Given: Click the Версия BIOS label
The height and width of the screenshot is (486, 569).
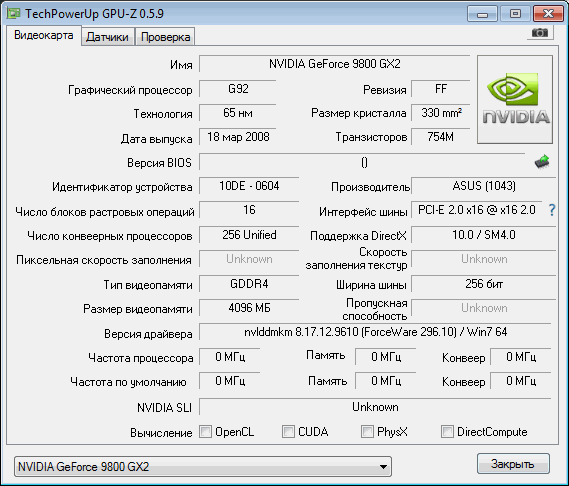Looking at the screenshot, I should tap(159, 163).
